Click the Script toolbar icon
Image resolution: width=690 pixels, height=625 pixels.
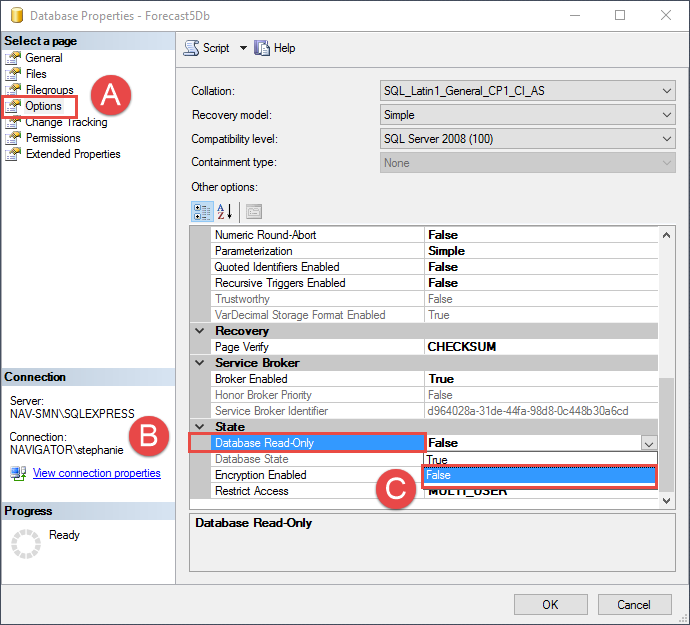[x=192, y=48]
